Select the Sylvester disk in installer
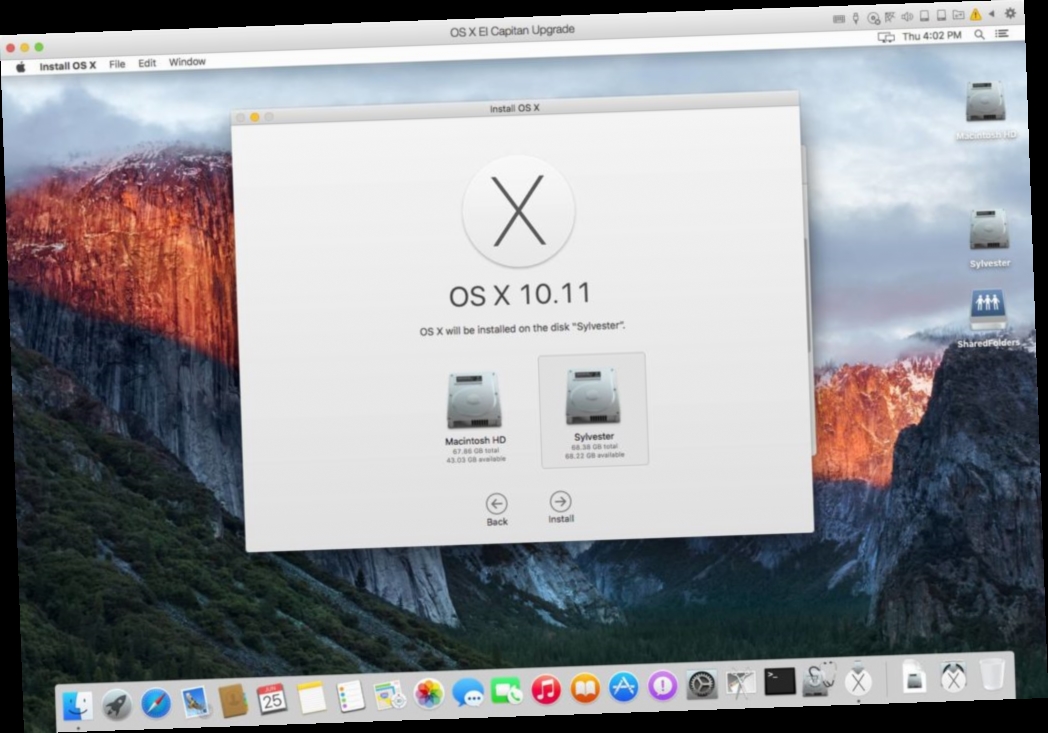This screenshot has height=733, width=1048. click(593, 410)
